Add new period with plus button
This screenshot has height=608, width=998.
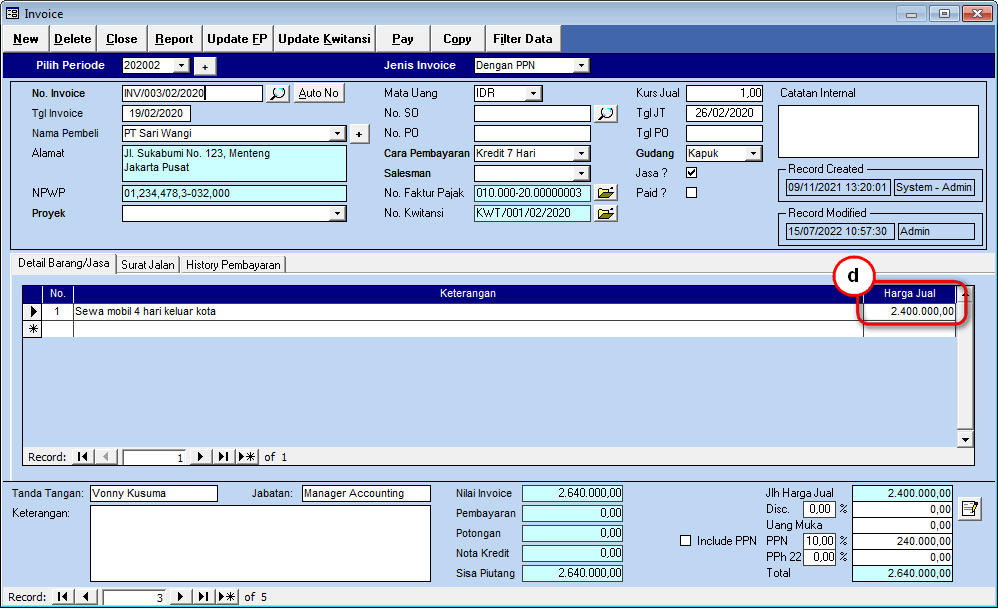[x=205, y=66]
